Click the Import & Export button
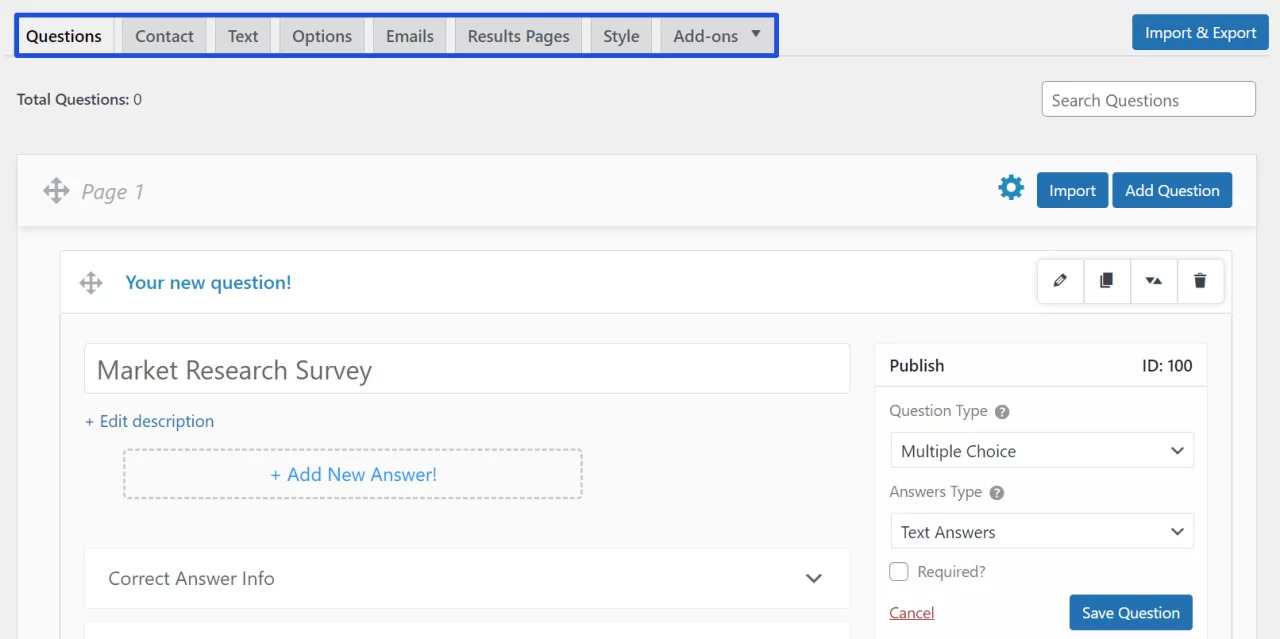 1200,32
